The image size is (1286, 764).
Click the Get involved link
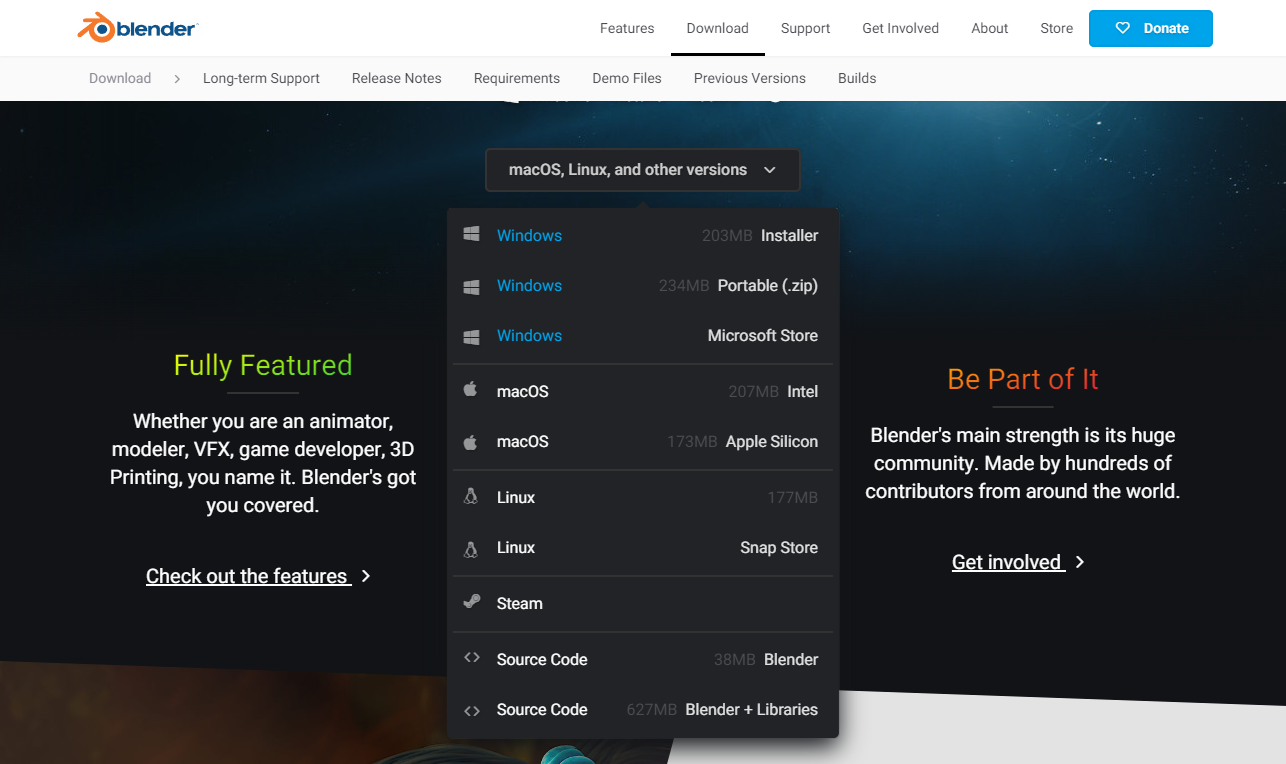click(1007, 562)
